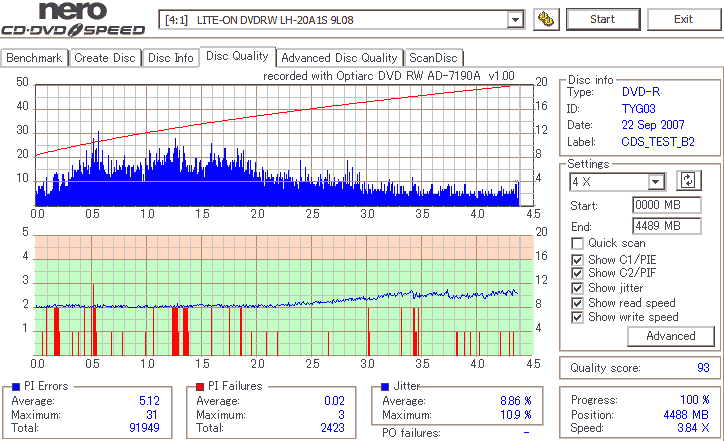Click the Start field showing 0000 MB
Viewport: 724px width, 441px height.
pyautogui.click(x=667, y=205)
